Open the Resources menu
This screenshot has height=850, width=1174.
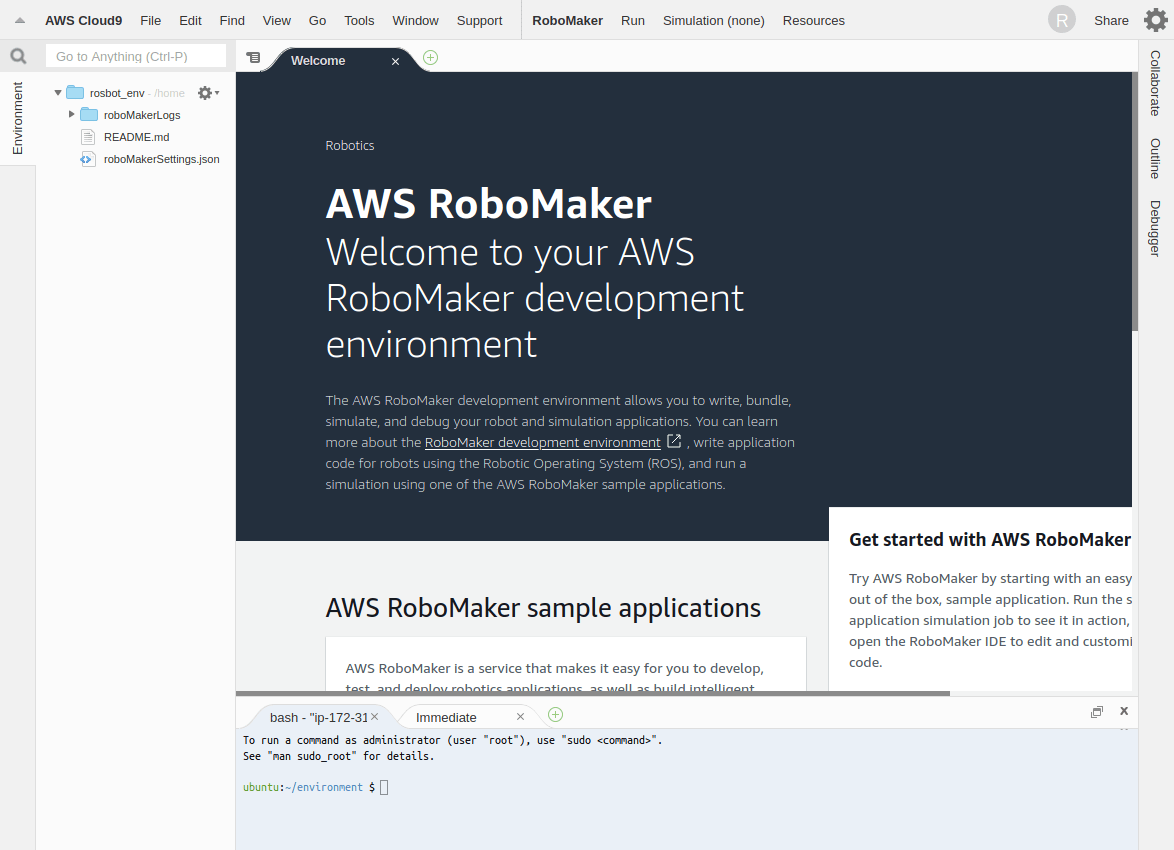click(814, 21)
